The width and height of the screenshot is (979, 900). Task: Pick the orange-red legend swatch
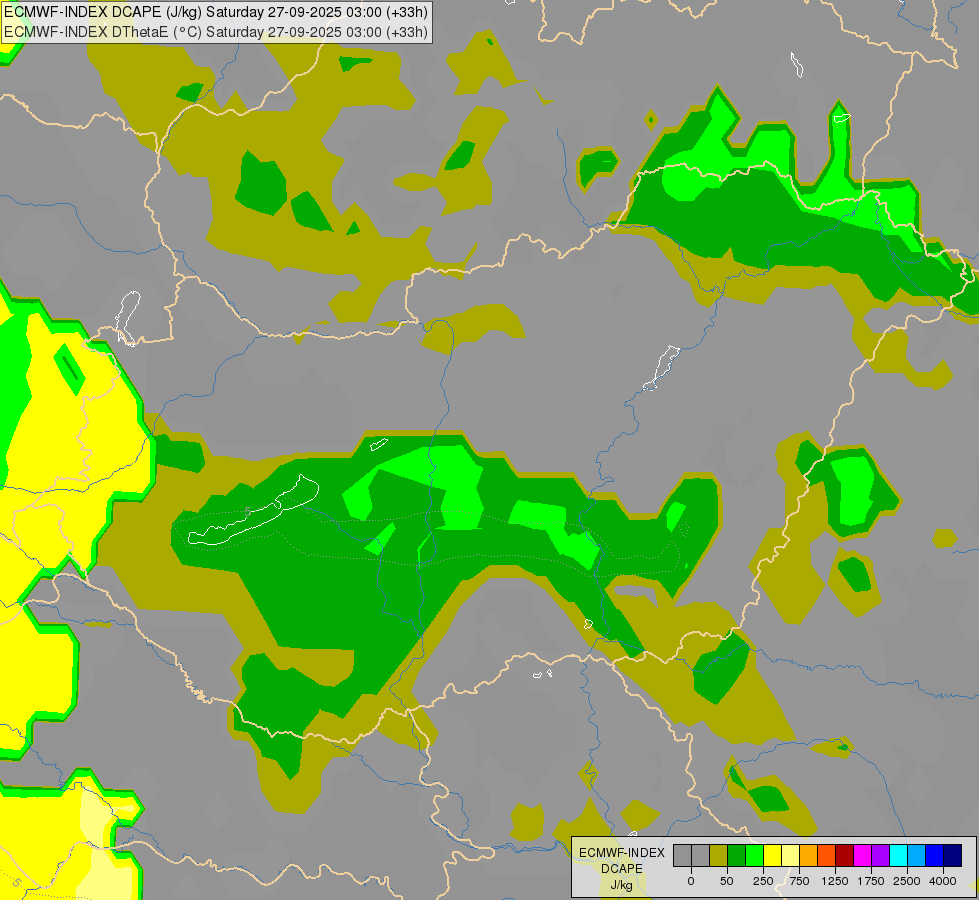[827, 855]
